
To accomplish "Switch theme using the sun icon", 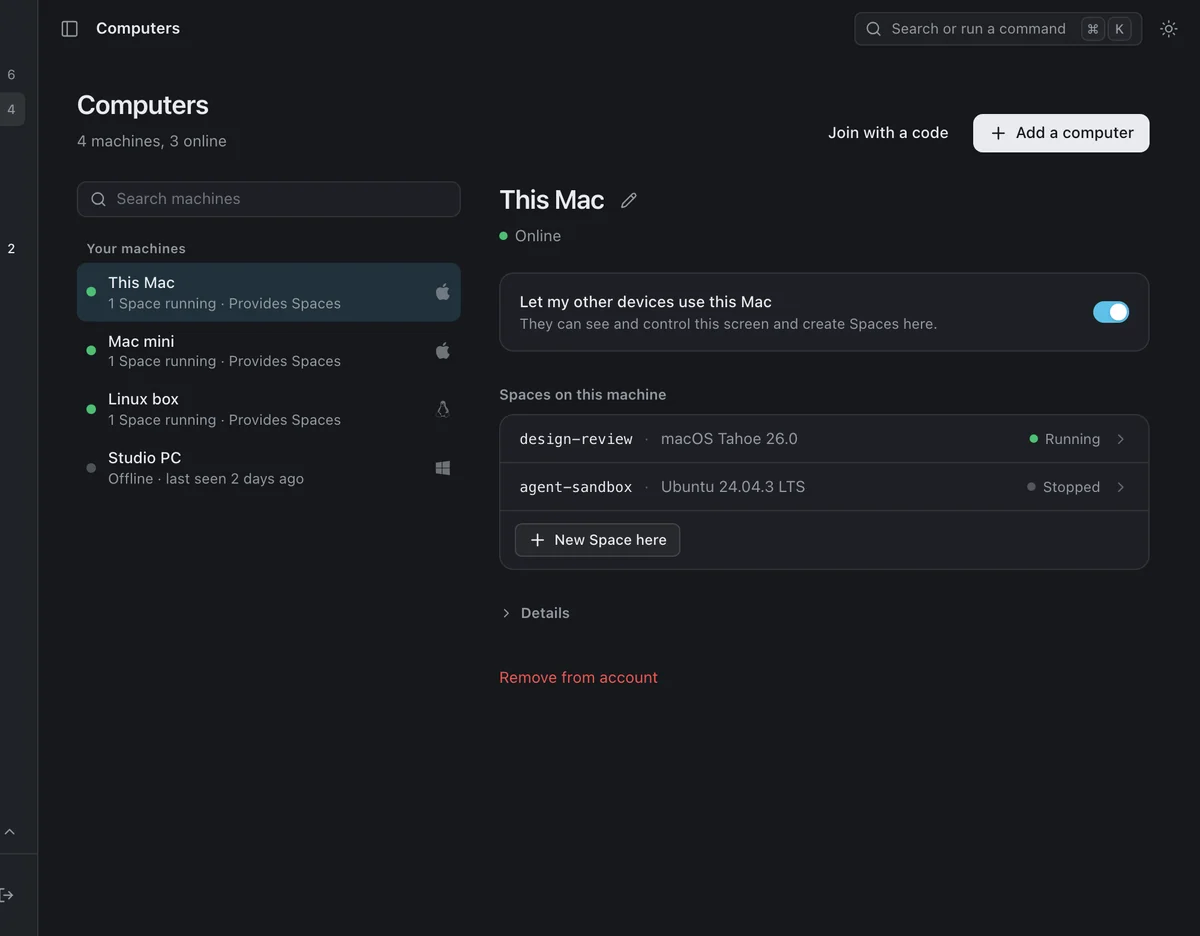I will point(1168,29).
